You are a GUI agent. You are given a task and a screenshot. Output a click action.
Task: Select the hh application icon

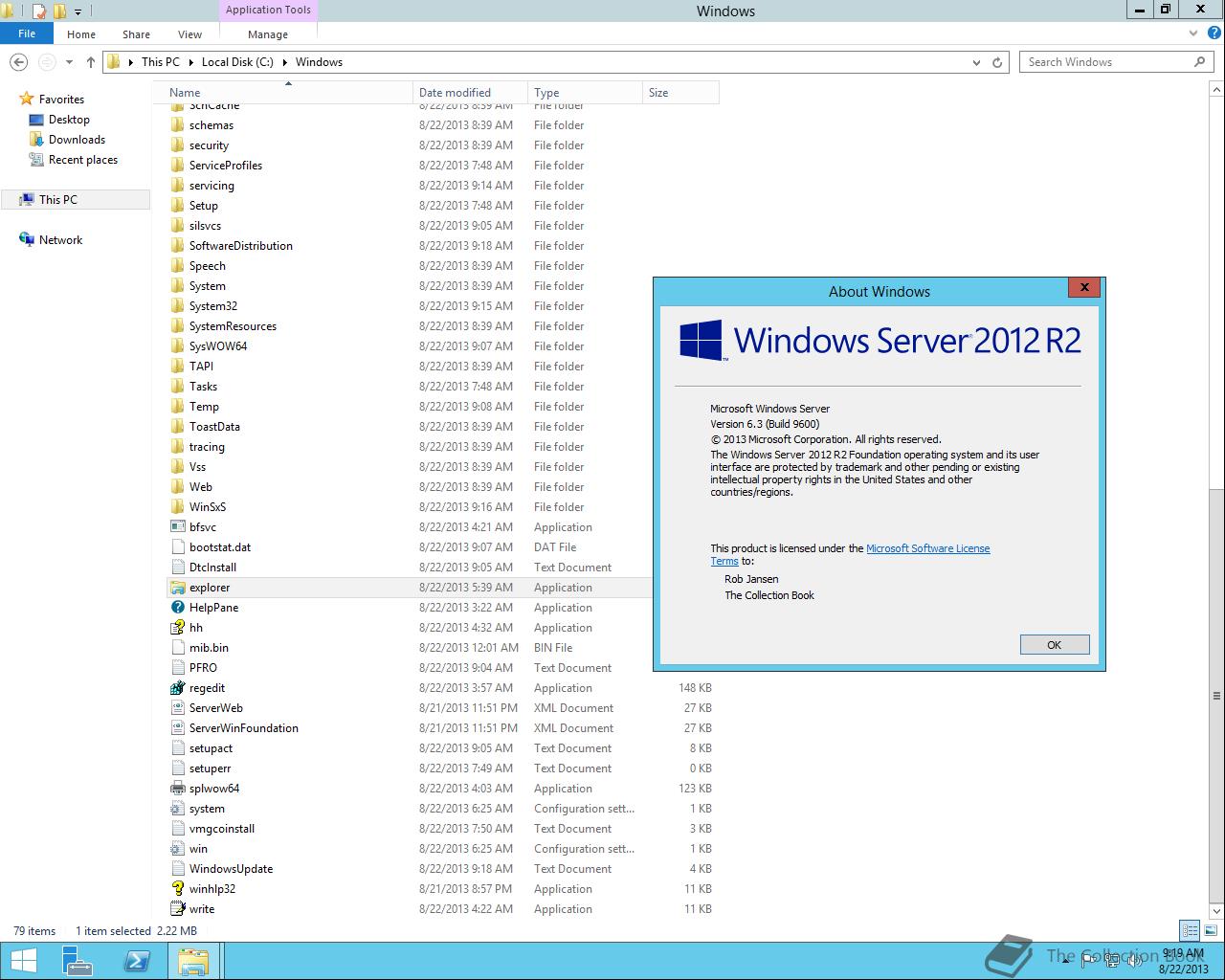[x=177, y=628]
